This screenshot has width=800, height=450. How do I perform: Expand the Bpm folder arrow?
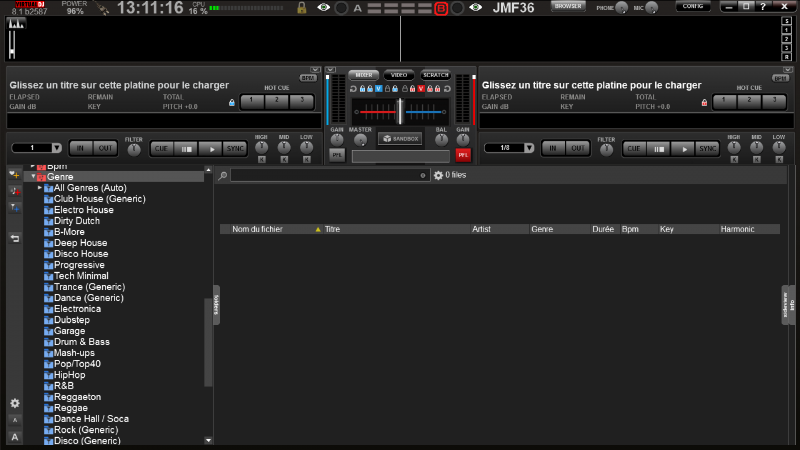tap(33, 166)
